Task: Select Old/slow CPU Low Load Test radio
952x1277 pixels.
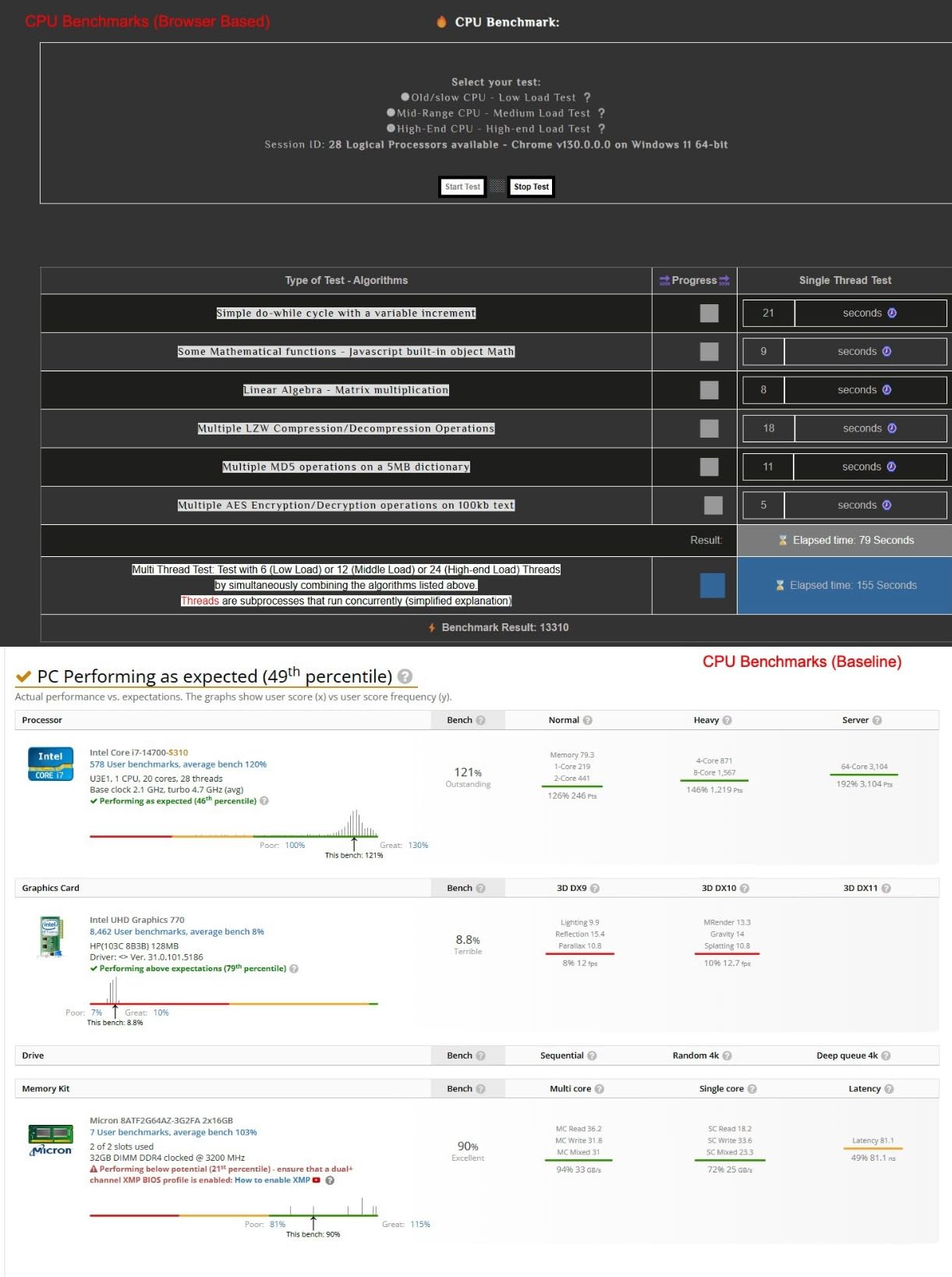Action: tap(405, 98)
